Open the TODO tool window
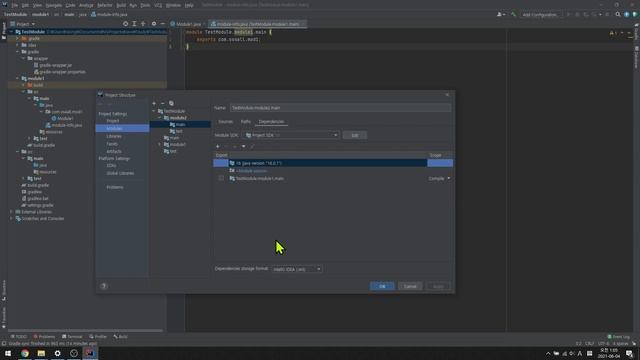The height and width of the screenshot is (360, 640). tap(18, 337)
